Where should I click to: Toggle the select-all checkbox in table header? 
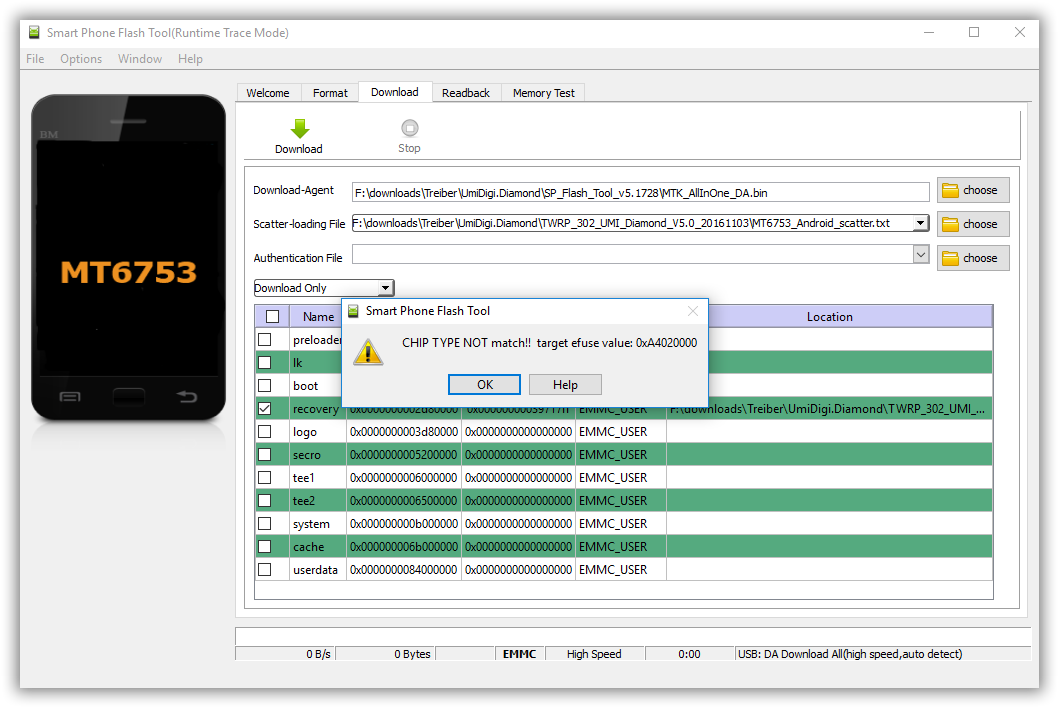click(x=272, y=317)
